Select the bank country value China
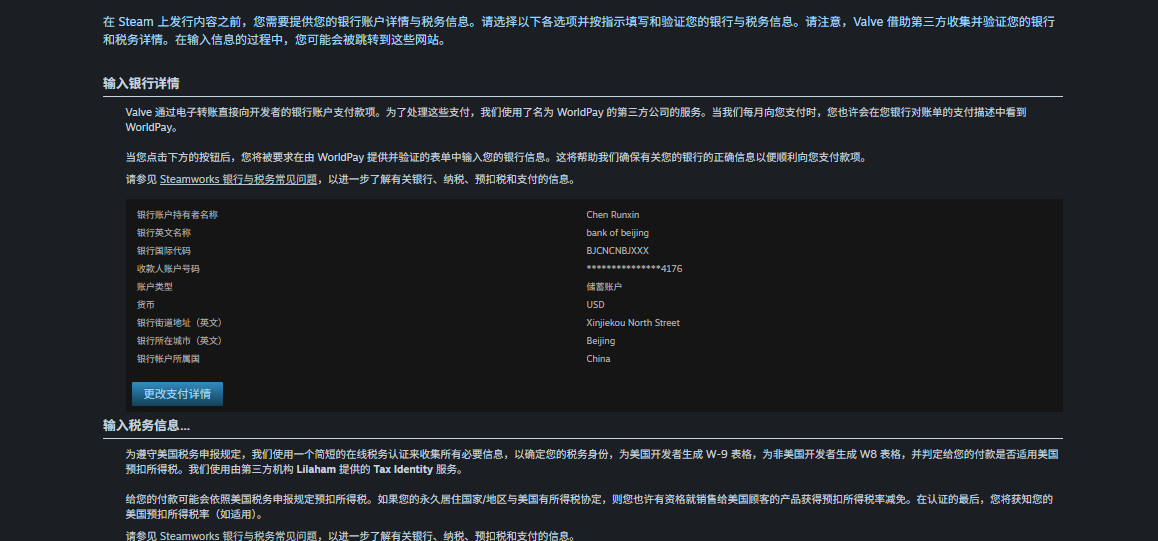The image size is (1158, 541). click(598, 359)
